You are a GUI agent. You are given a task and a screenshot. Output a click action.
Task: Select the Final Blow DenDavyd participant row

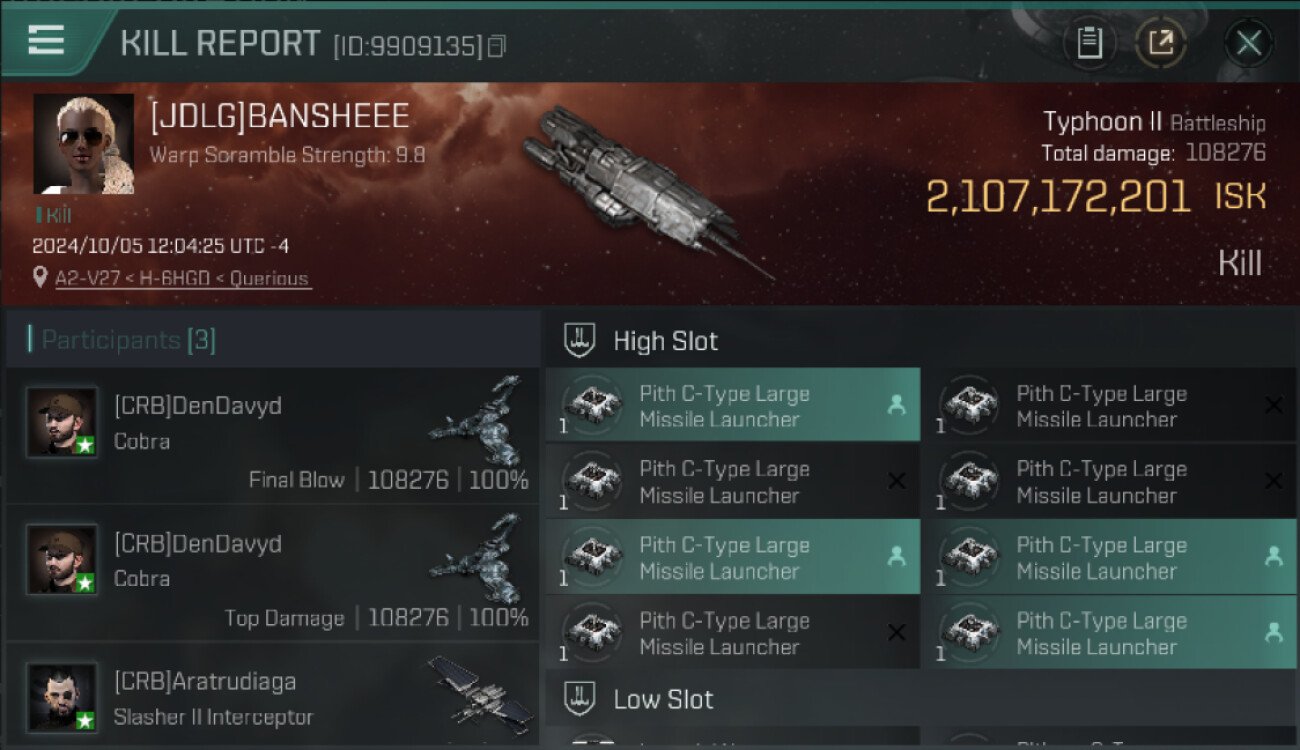pyautogui.click(x=272, y=436)
